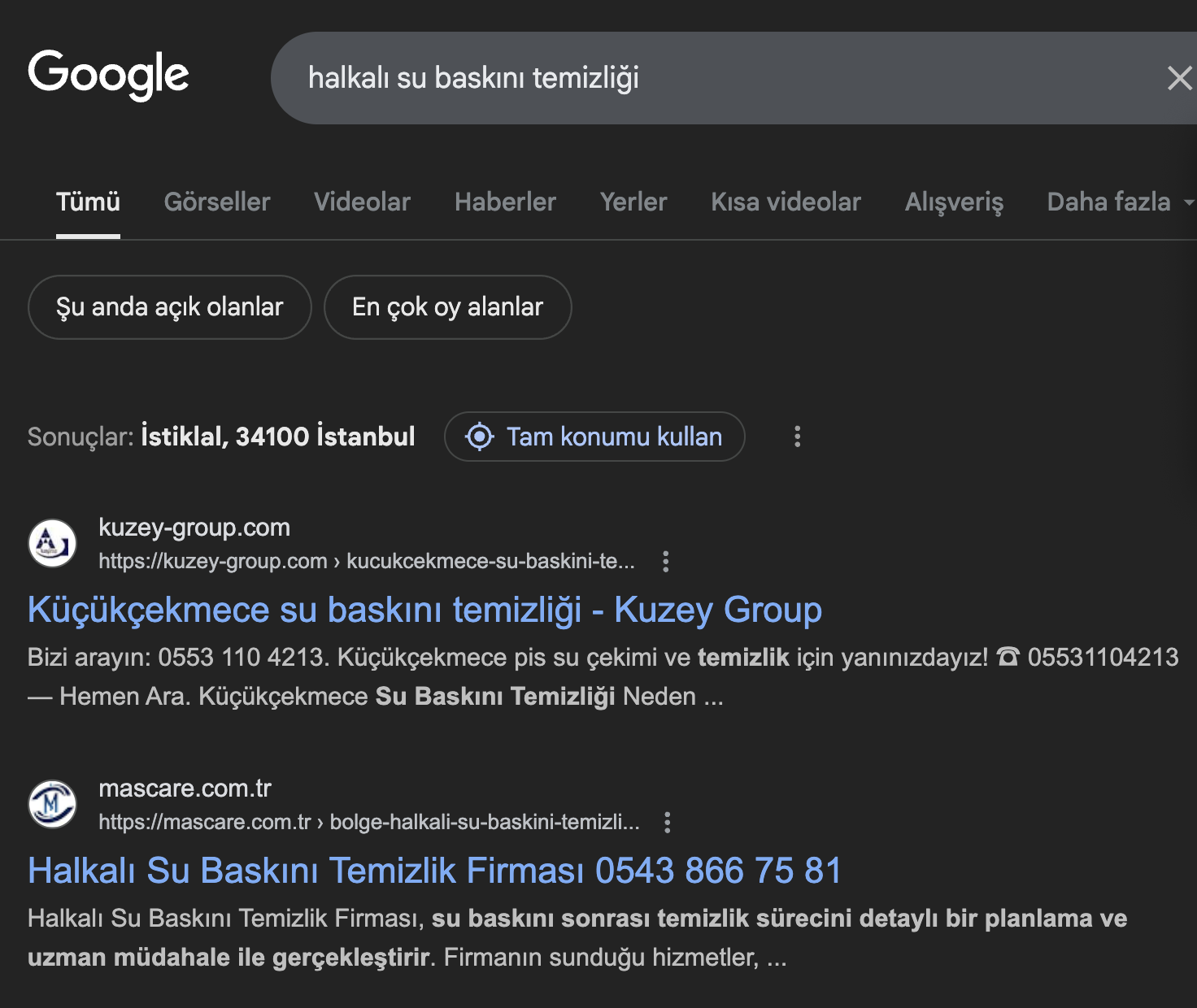Click the search box containing halkalı su baskını temizliği
The image size is (1197, 1008).
click(x=733, y=78)
